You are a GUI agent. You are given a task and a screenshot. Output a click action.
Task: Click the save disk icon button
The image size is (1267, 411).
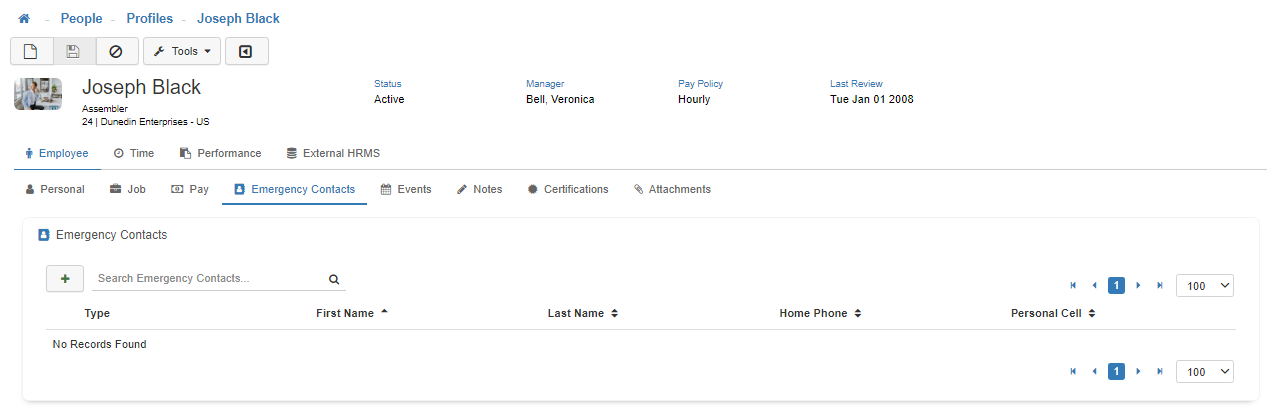point(73,51)
